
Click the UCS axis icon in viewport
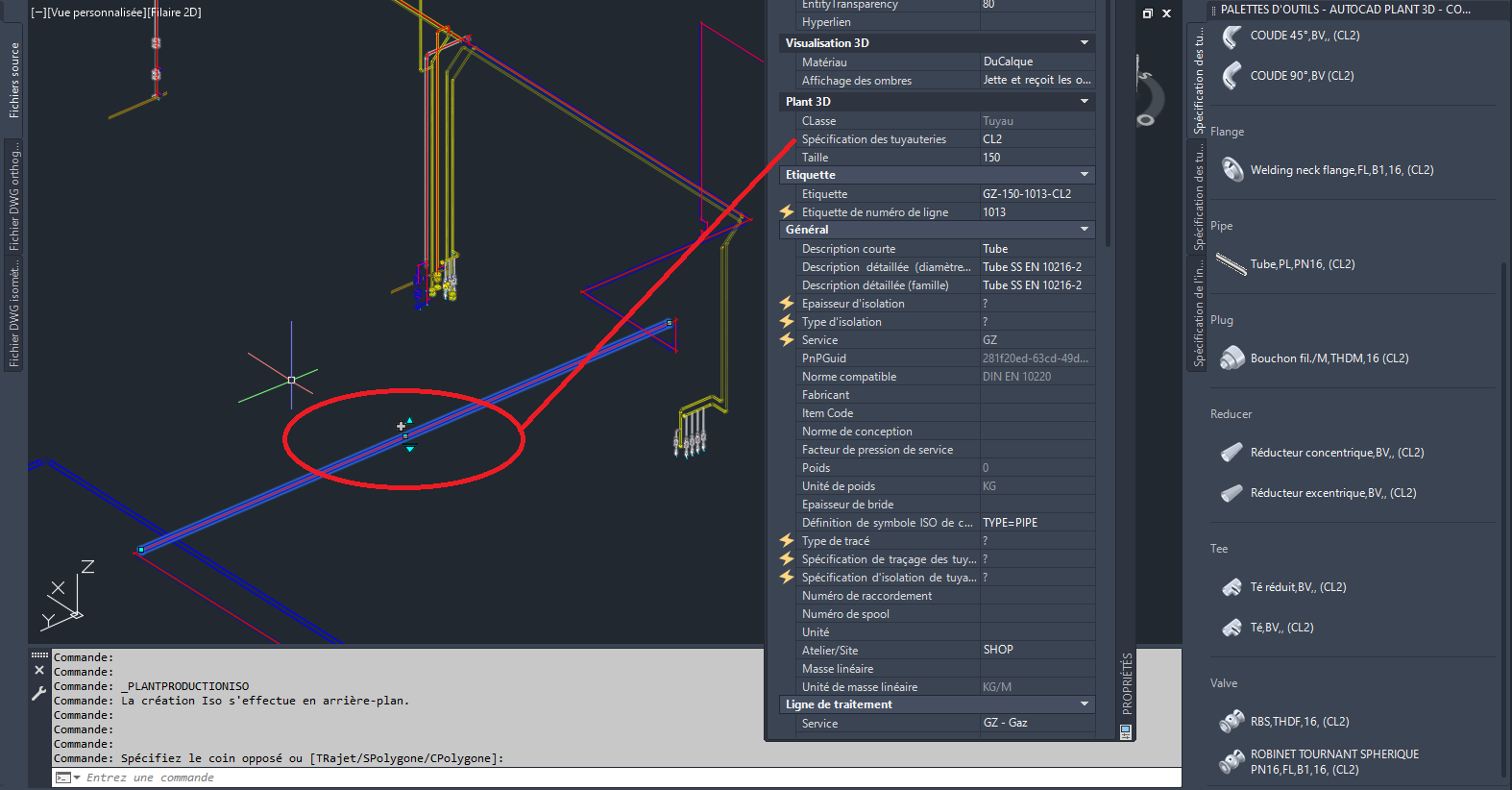(67, 596)
